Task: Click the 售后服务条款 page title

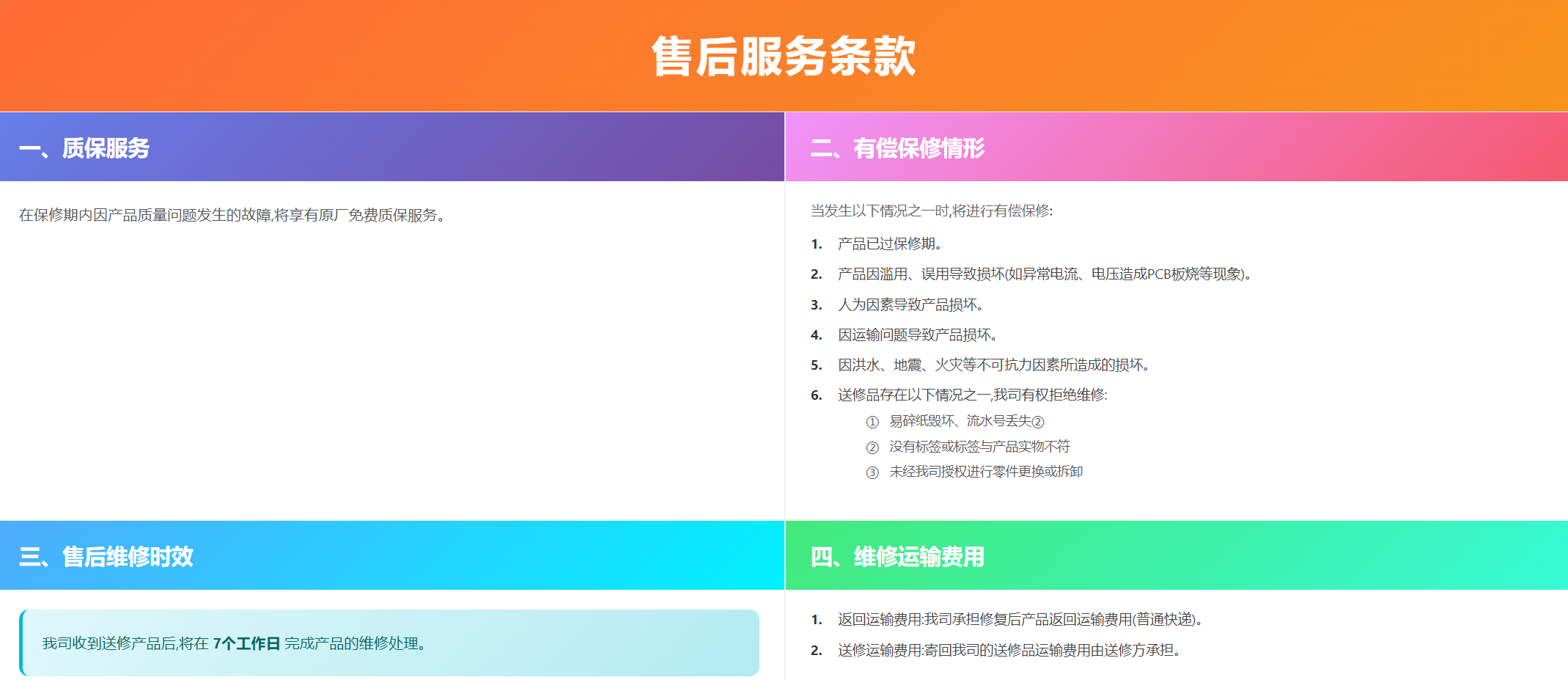Action: [x=784, y=56]
